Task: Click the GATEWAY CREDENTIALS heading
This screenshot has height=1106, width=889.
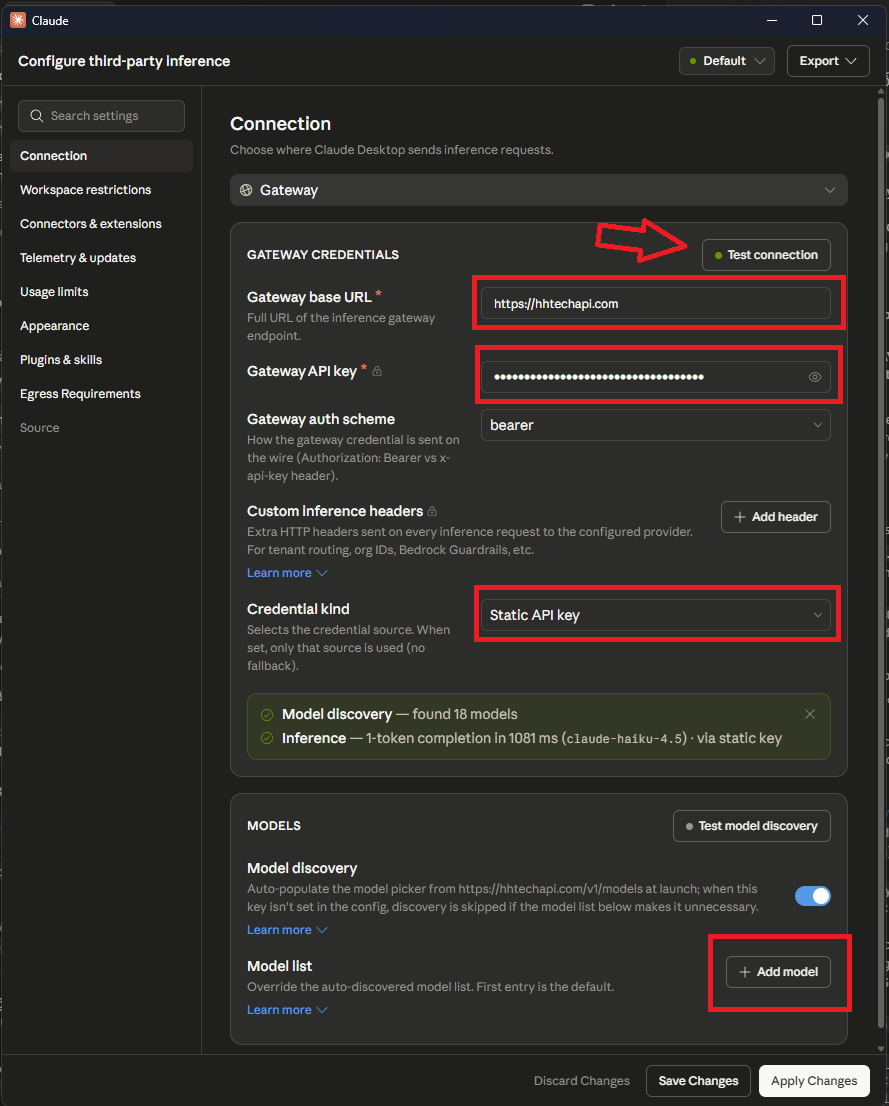Action: (x=322, y=255)
